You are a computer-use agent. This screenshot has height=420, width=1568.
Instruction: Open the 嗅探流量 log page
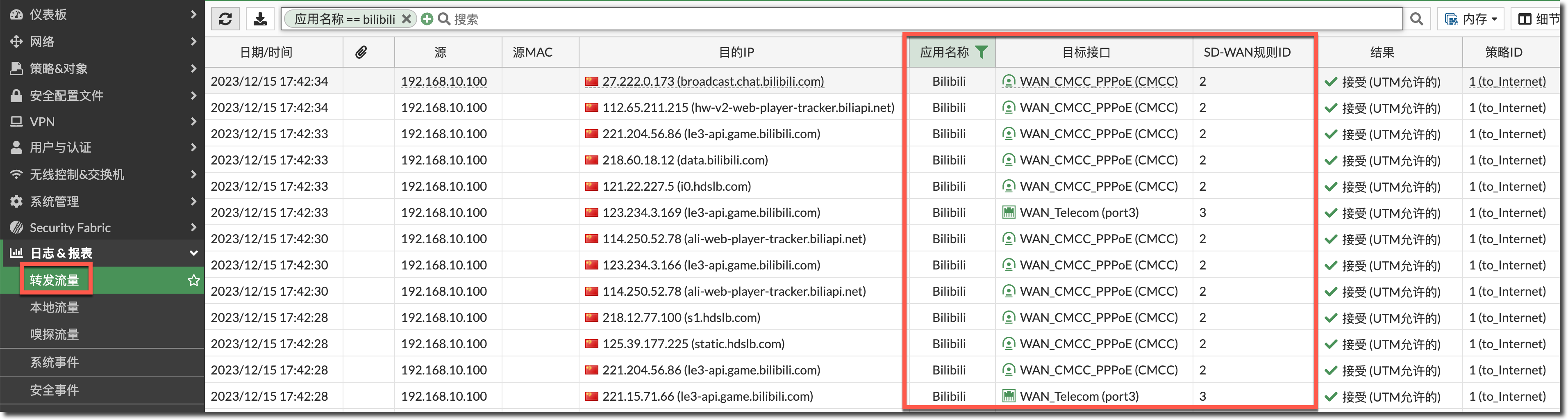coord(55,334)
